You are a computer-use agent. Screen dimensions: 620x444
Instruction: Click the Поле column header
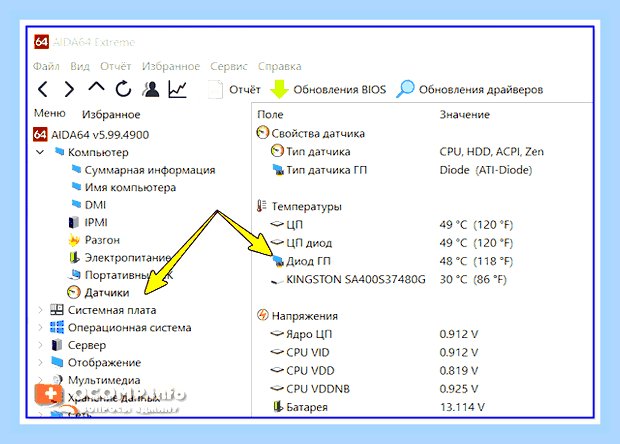[x=270, y=114]
